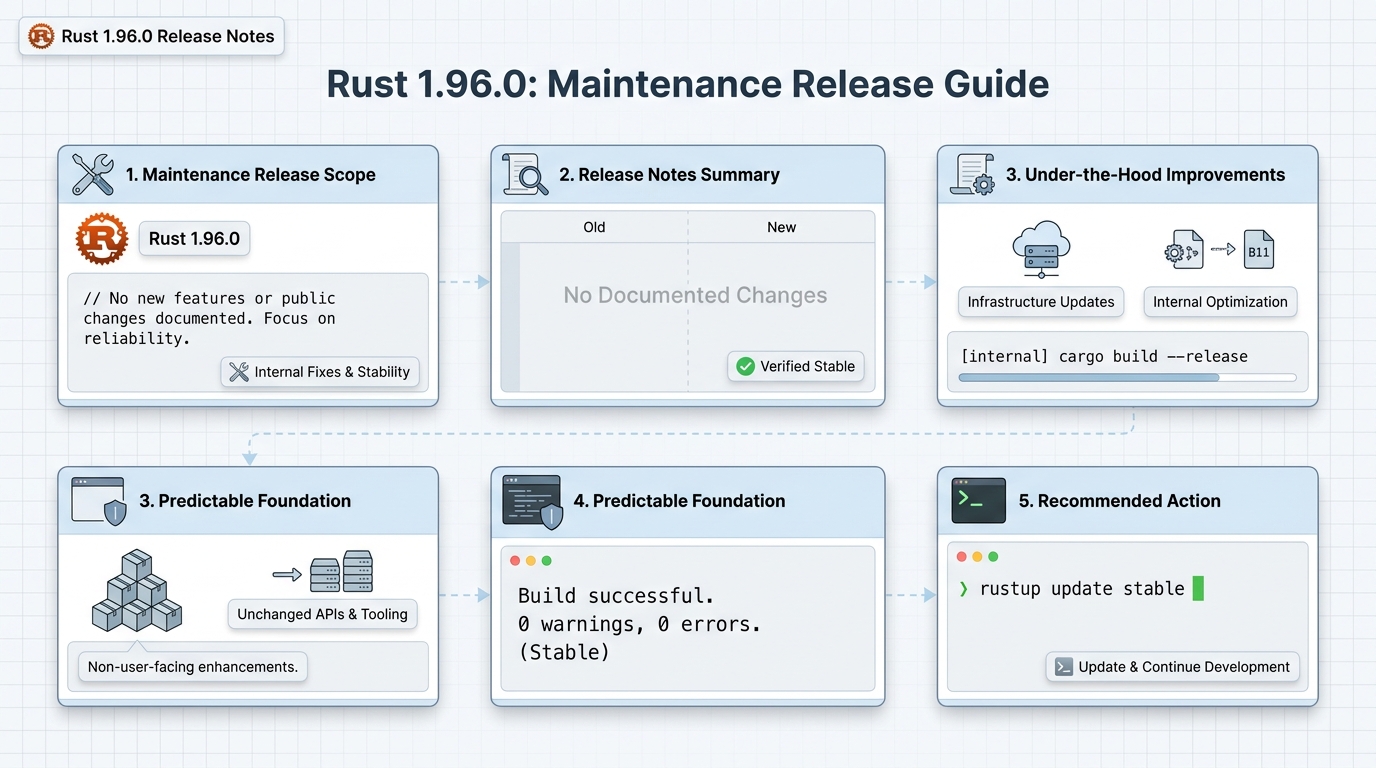This screenshot has width=1376, height=768.
Task: Click the terminal icon in Update & Continue button
Action: [x=1064, y=667]
